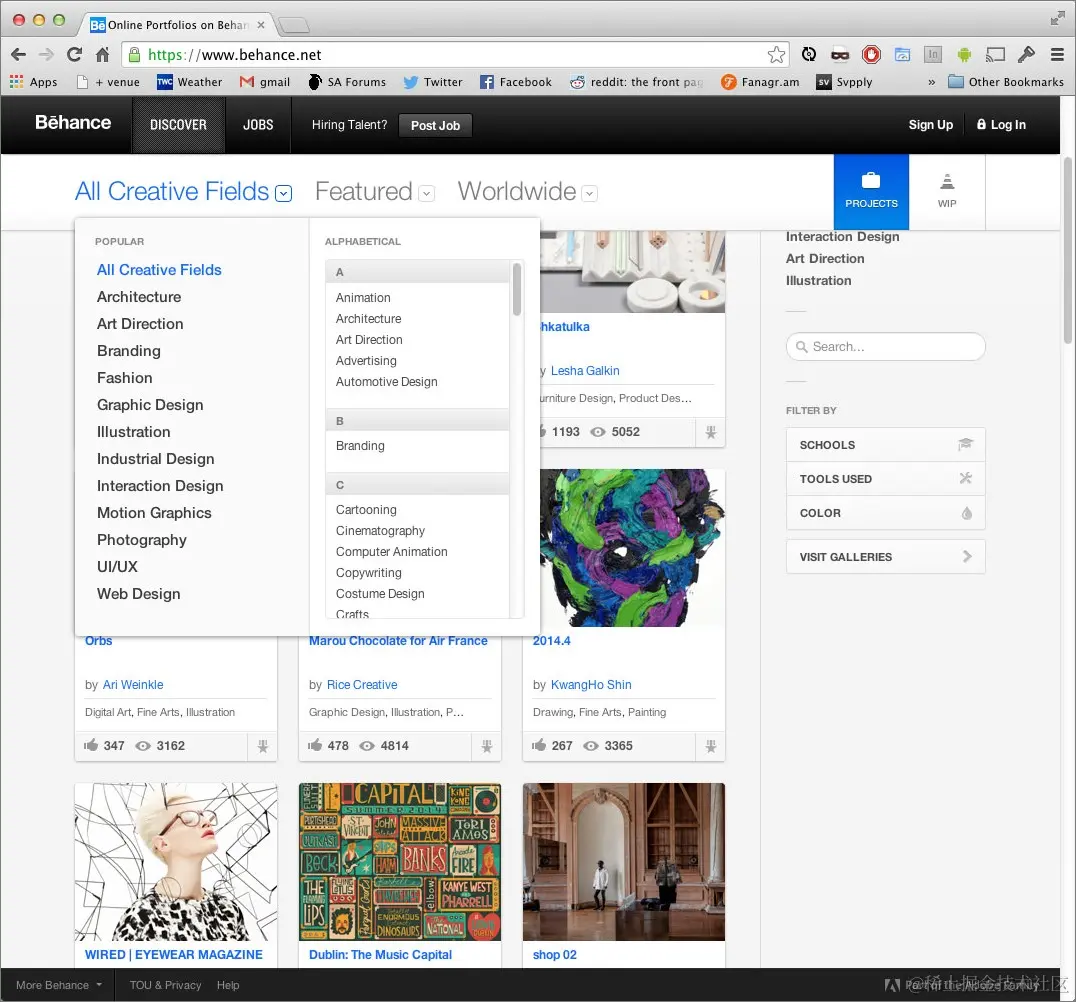1076x1002 pixels.
Task: Click the Behance logo
Action: 73,123
